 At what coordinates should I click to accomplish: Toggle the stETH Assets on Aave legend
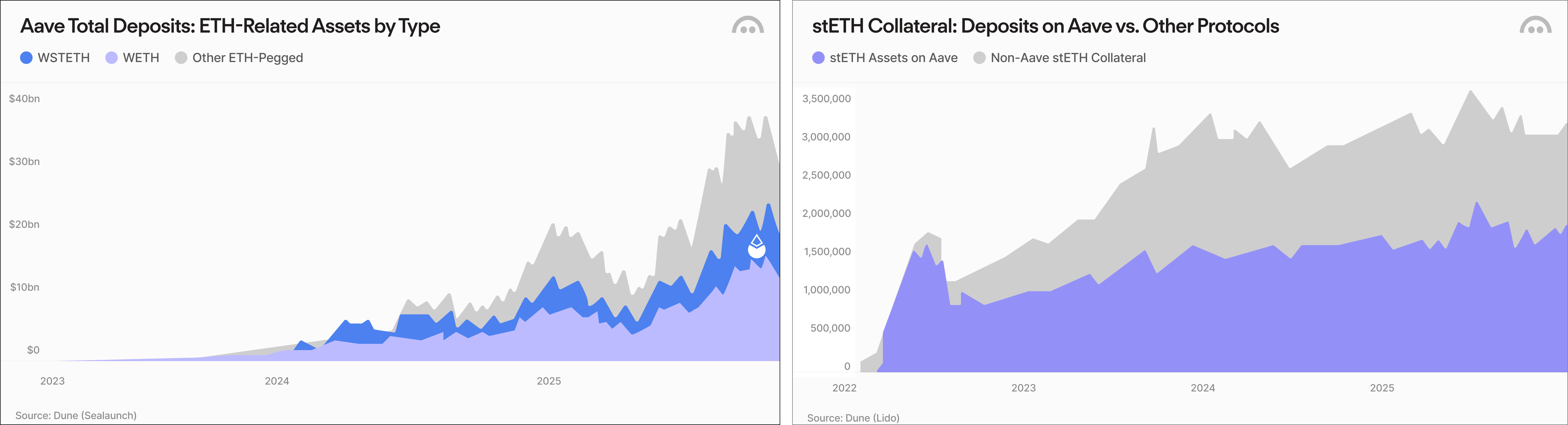pyautogui.click(x=893, y=58)
